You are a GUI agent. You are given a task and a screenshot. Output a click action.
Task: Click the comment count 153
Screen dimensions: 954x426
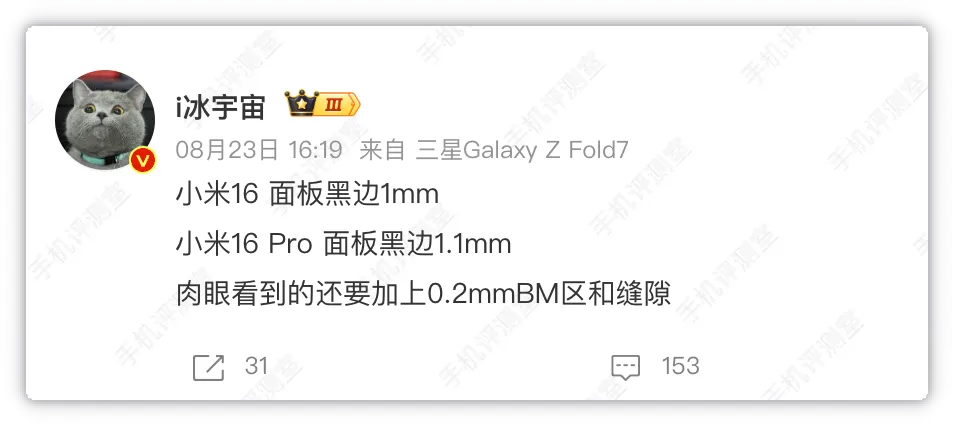coord(680,366)
